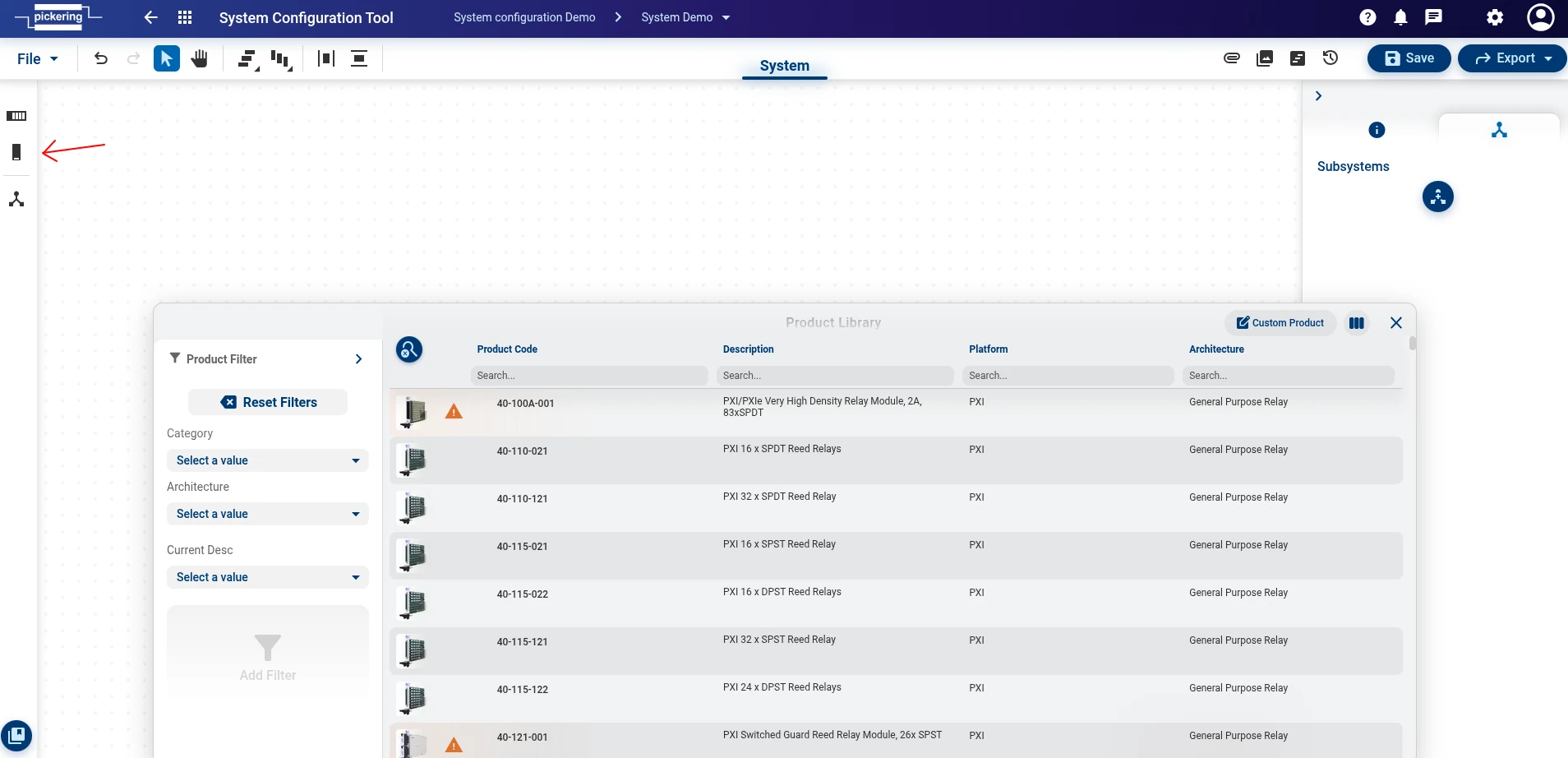The image size is (1568, 758).
Task: Open attachments paperclip icon
Action: [x=1232, y=58]
